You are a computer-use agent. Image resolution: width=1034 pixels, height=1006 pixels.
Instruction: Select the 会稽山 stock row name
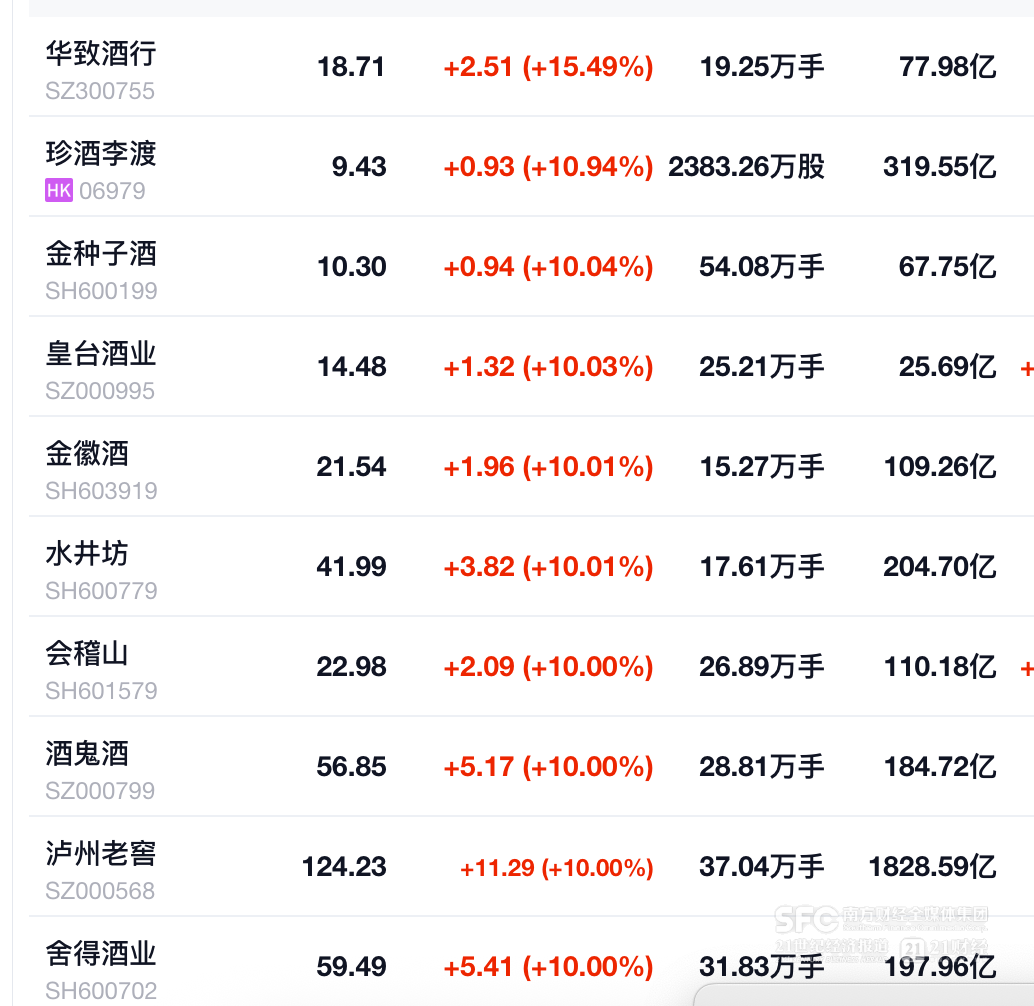tap(87, 653)
